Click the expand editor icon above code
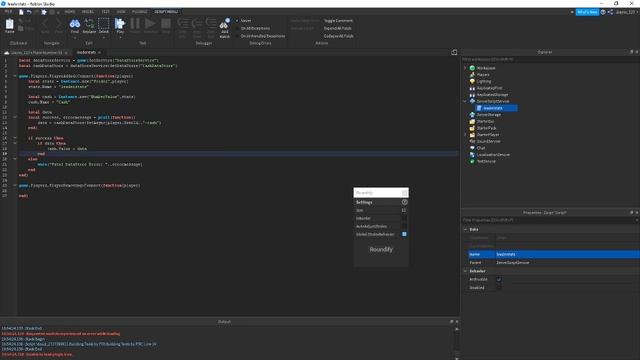640x360 pixels. pos(454,52)
